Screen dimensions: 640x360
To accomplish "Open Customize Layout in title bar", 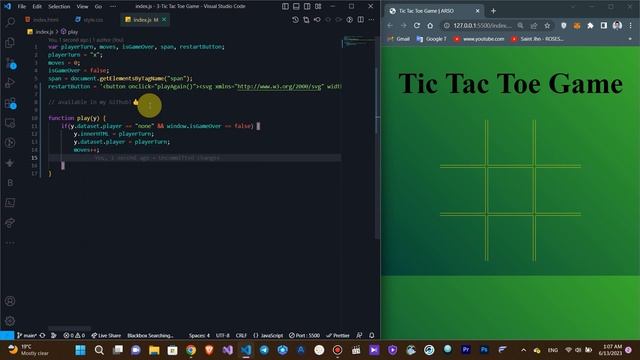I will pos(318,7).
